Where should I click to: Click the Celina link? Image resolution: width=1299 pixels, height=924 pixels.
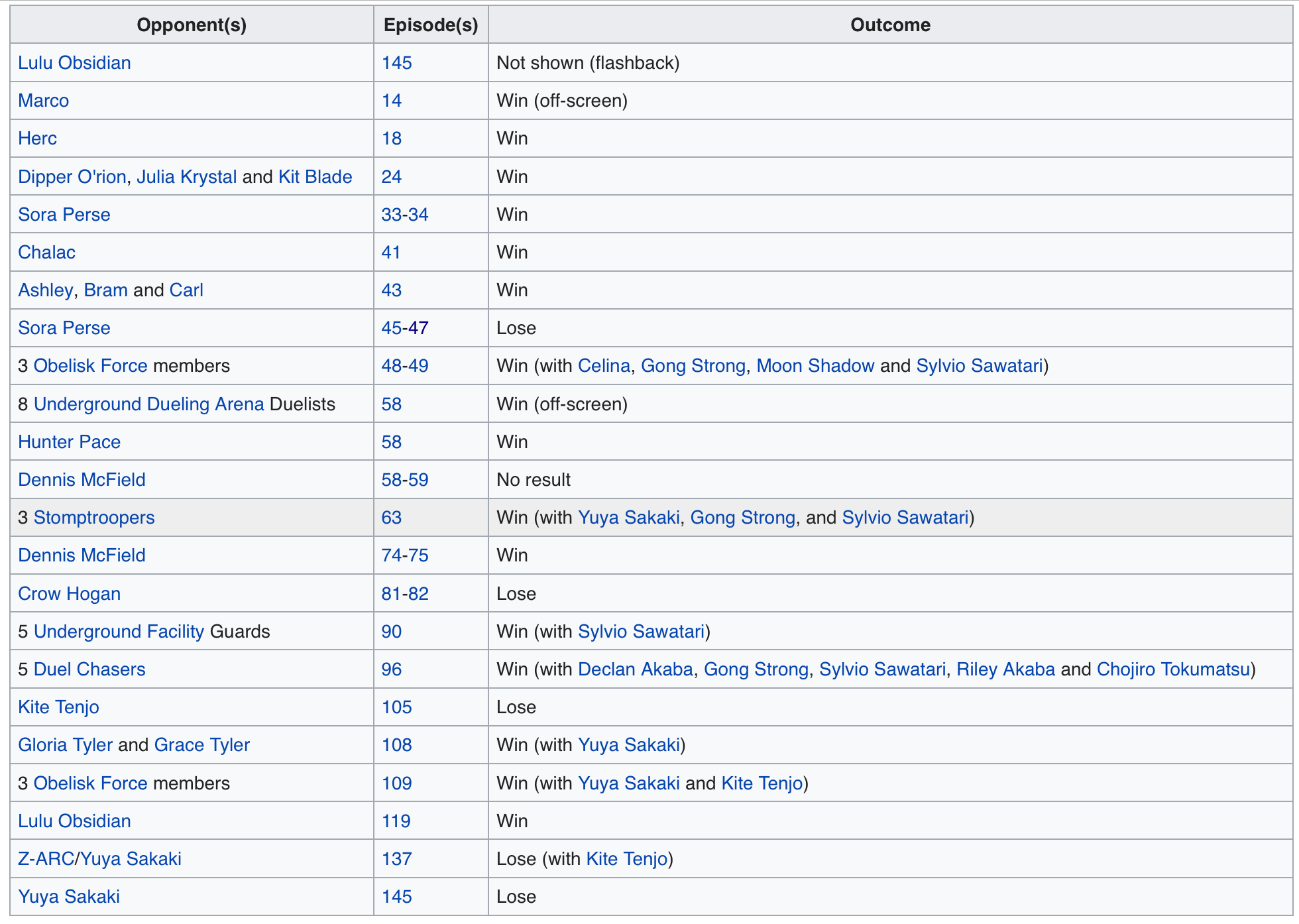604,366
